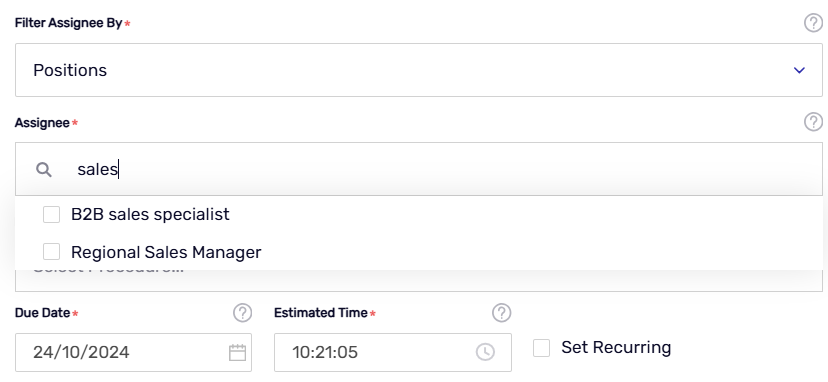Click the magnifier search icon in Assignee field
This screenshot has height=382, width=828.
tap(44, 170)
